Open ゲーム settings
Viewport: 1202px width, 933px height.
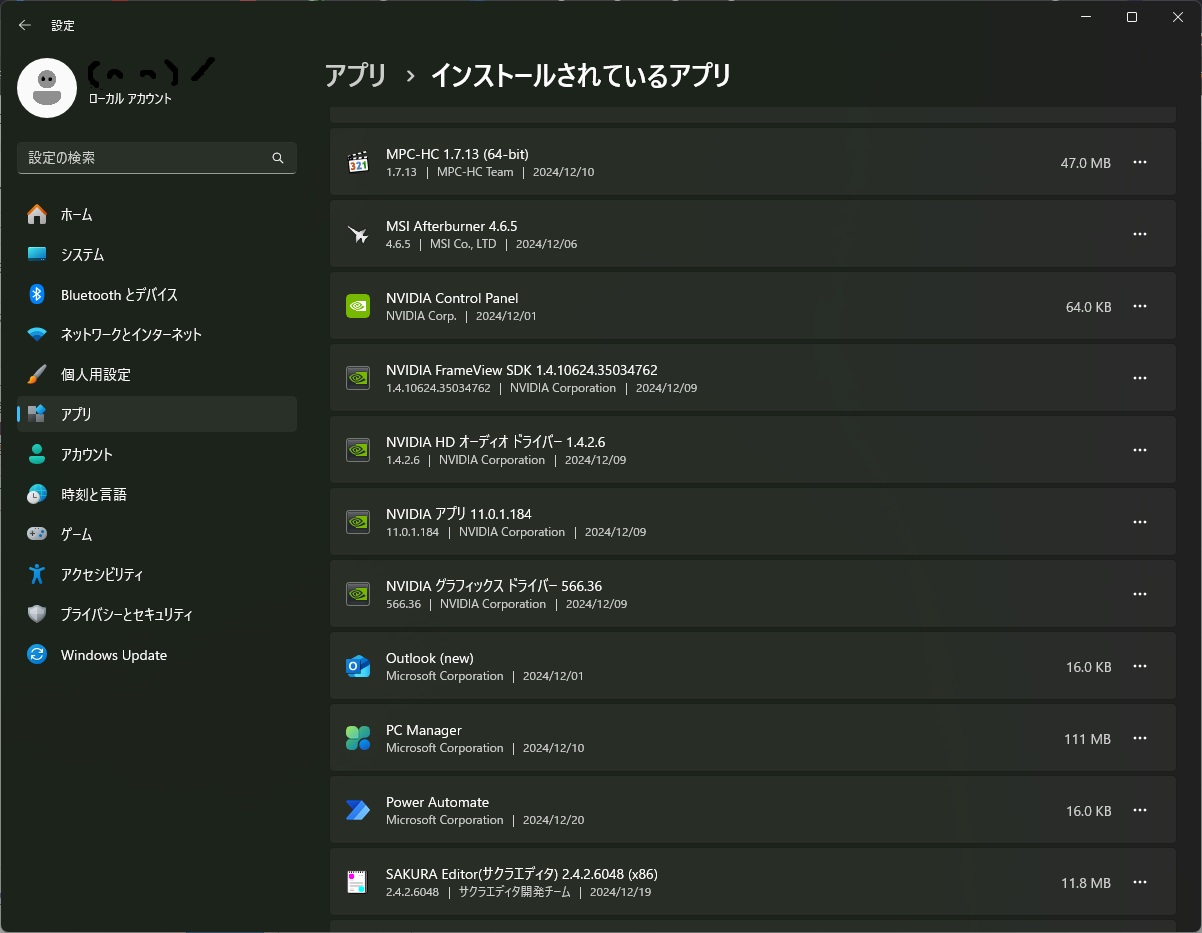click(x=157, y=534)
